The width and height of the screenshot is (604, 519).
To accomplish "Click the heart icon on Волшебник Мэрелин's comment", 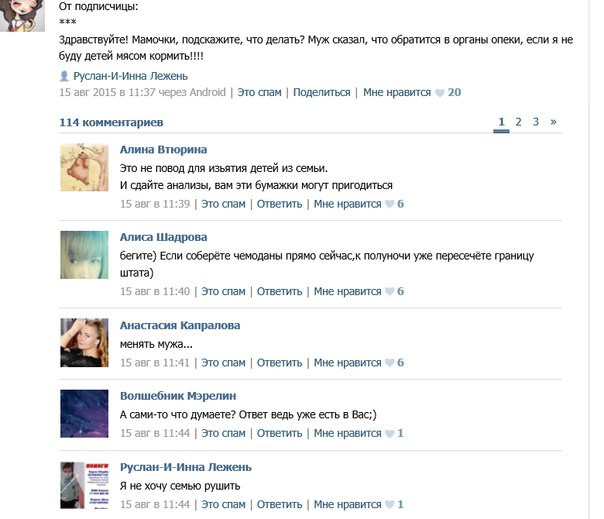I will click(x=389, y=434).
